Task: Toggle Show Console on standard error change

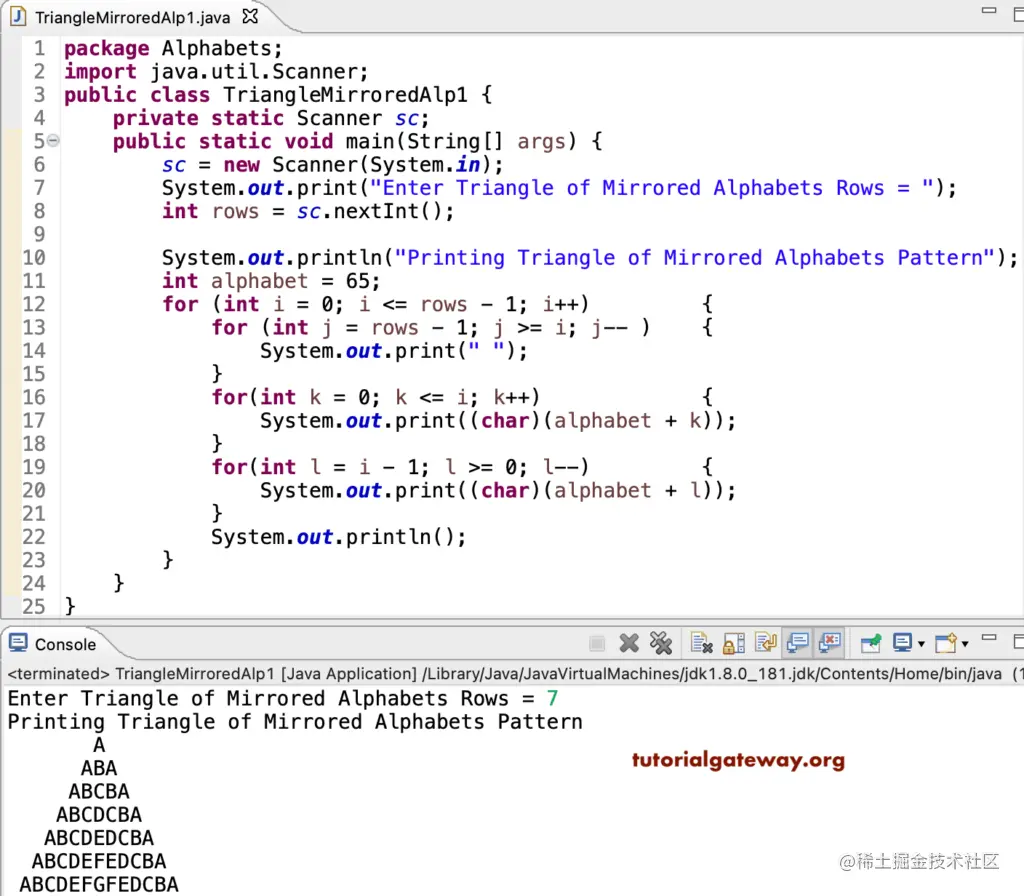Action: (829, 643)
